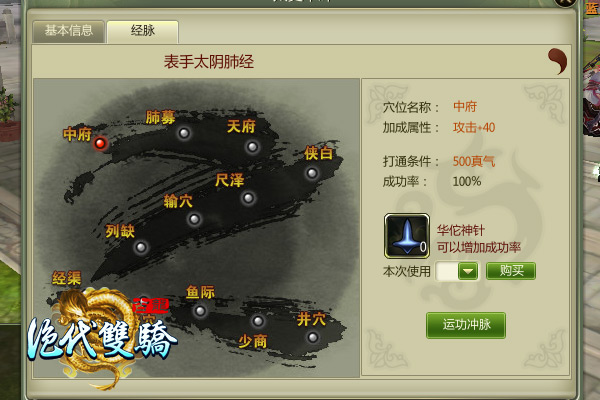Click the 华佗神针 needle item icon
Image resolution: width=600 pixels, height=400 pixels.
[x=407, y=236]
